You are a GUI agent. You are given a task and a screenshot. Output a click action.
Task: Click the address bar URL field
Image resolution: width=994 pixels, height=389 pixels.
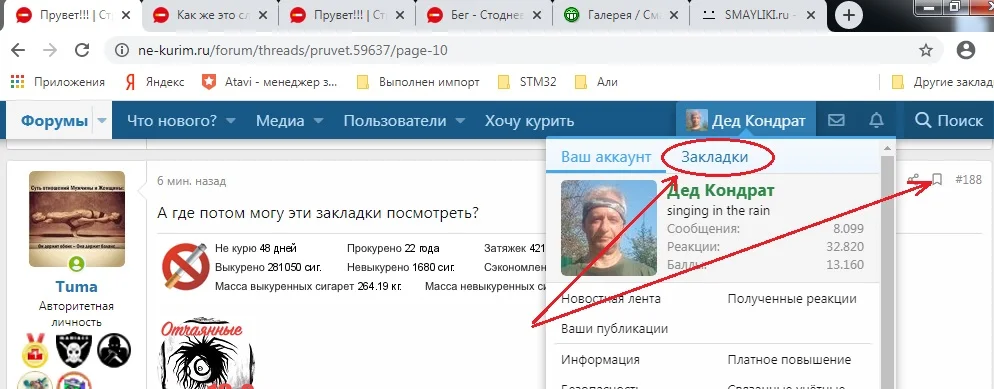pos(513,50)
